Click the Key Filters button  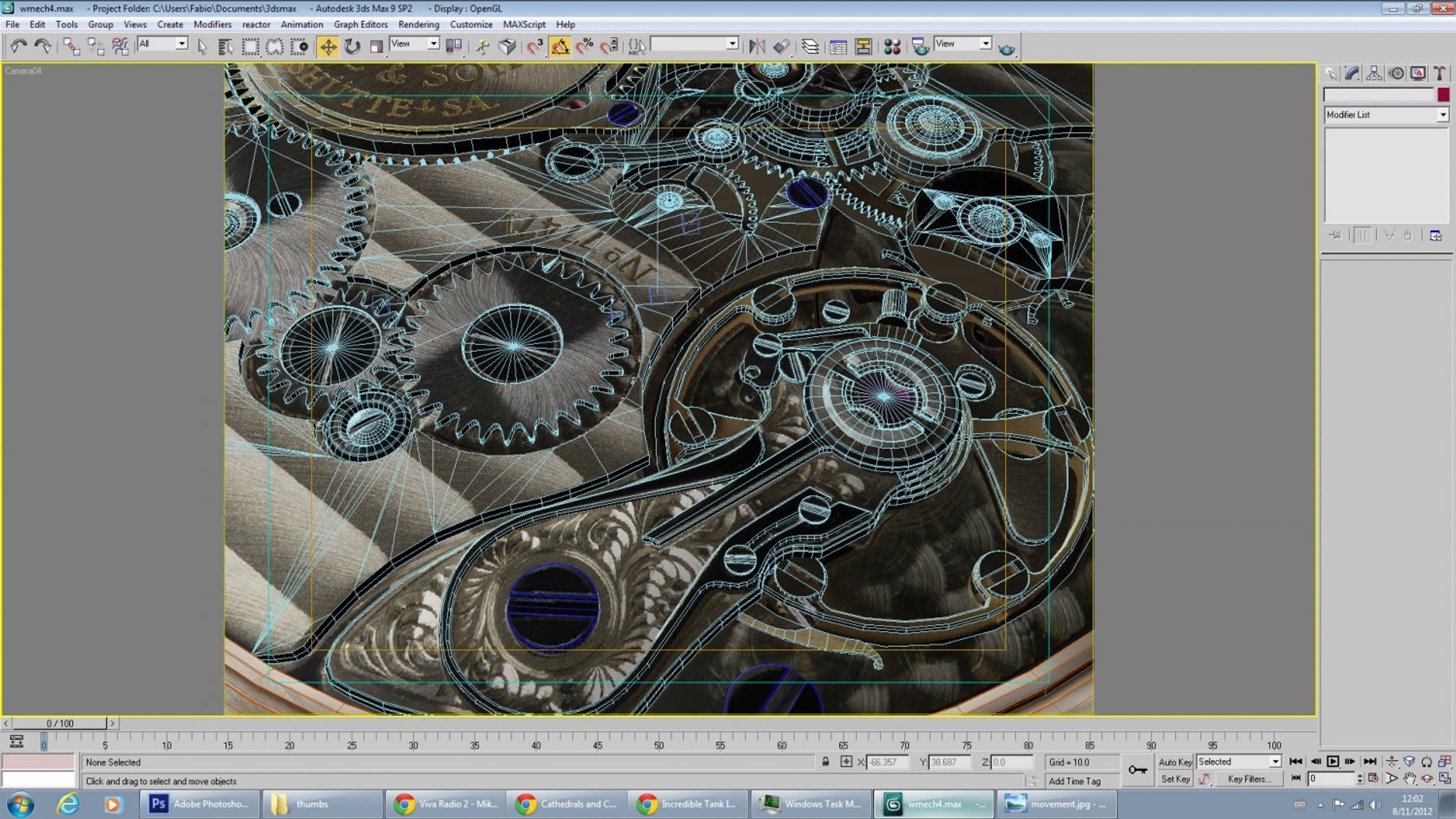pos(1250,779)
